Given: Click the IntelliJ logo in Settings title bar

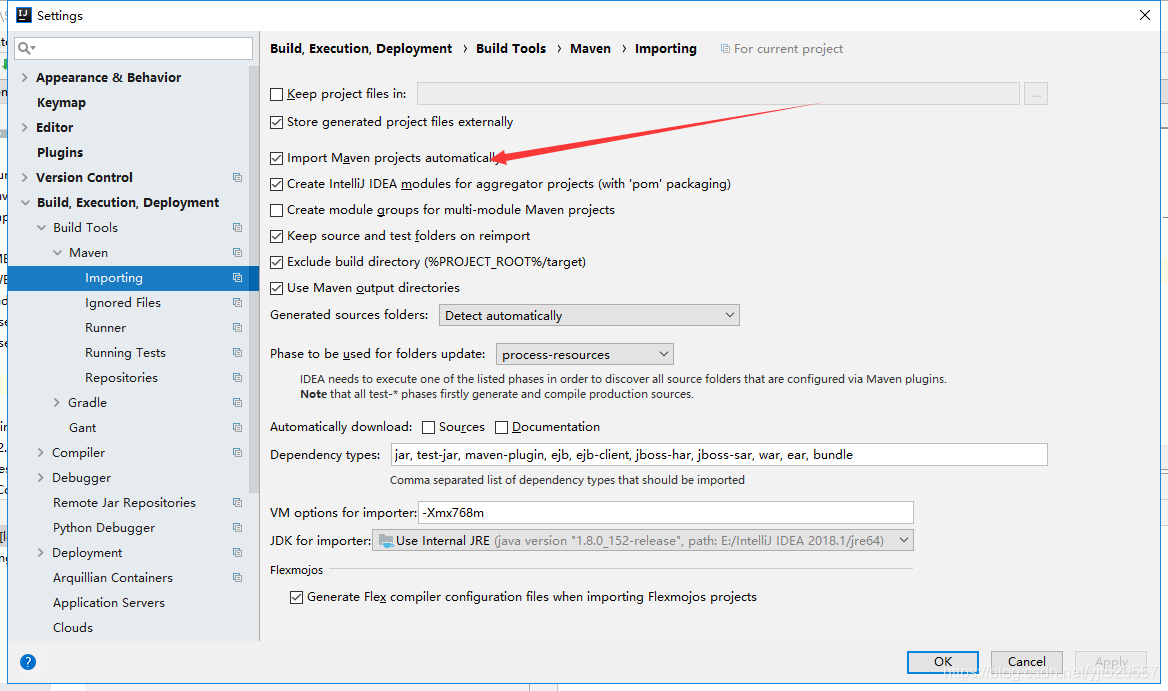Looking at the screenshot, I should [x=24, y=15].
